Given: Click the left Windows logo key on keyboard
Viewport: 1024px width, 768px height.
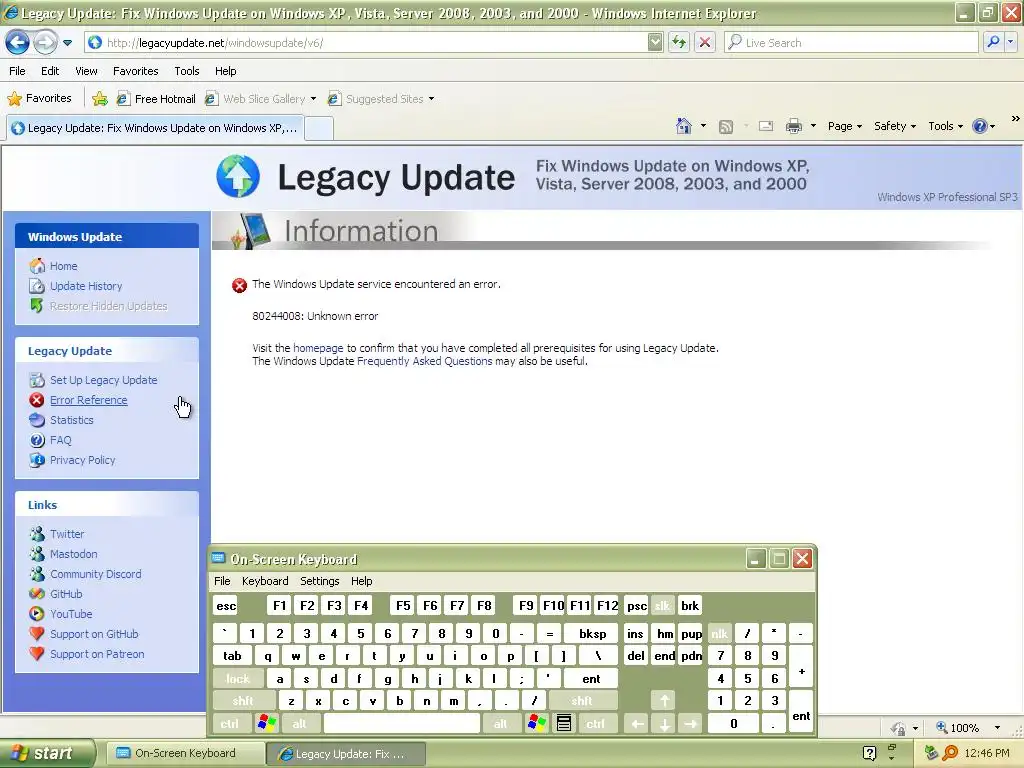Looking at the screenshot, I should (x=267, y=724).
